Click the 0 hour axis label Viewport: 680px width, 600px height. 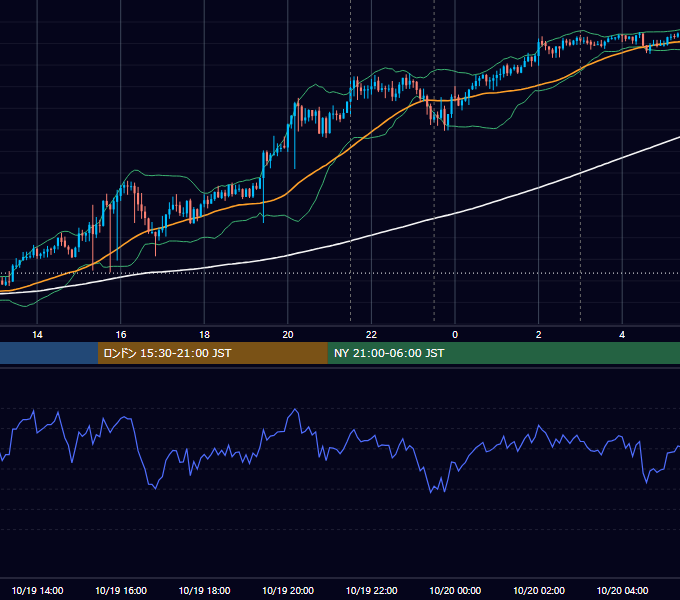click(x=455, y=335)
